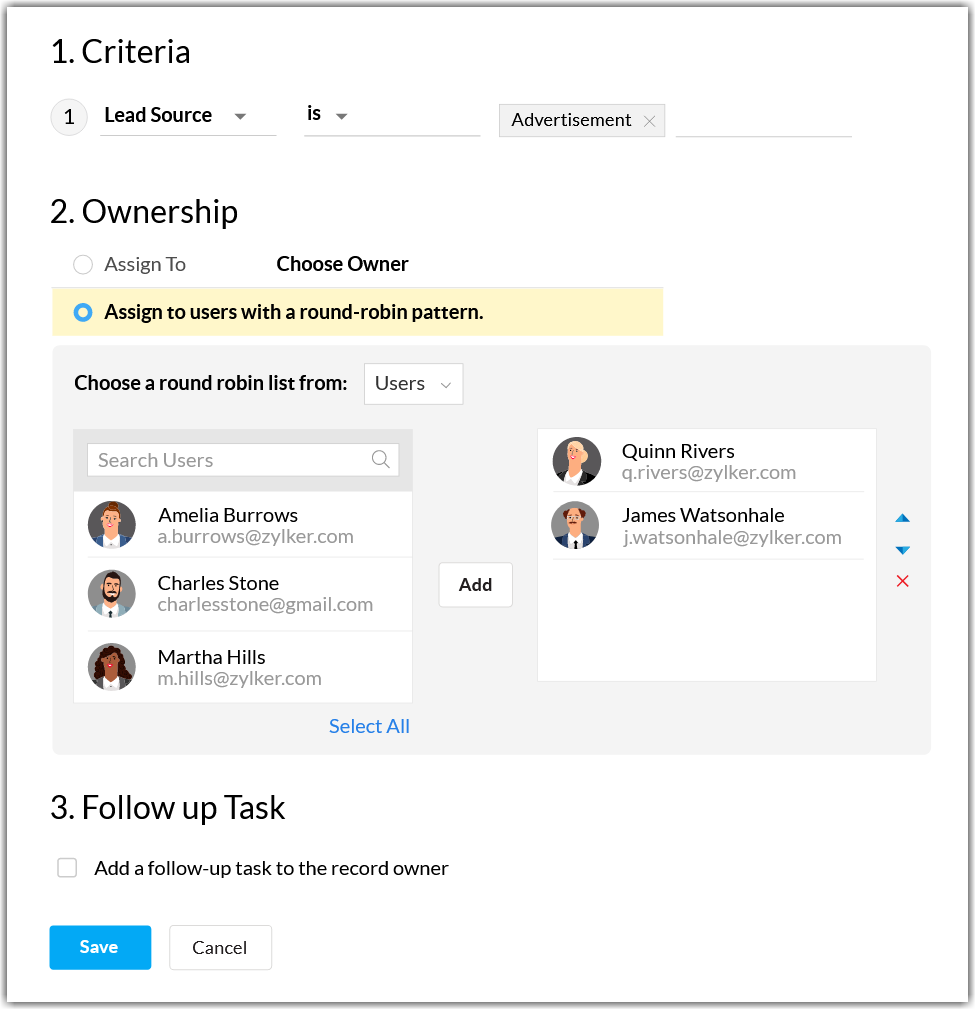Click a.burrows@zylker.com email
Viewport: 976px width, 1010px height.
tap(256, 537)
